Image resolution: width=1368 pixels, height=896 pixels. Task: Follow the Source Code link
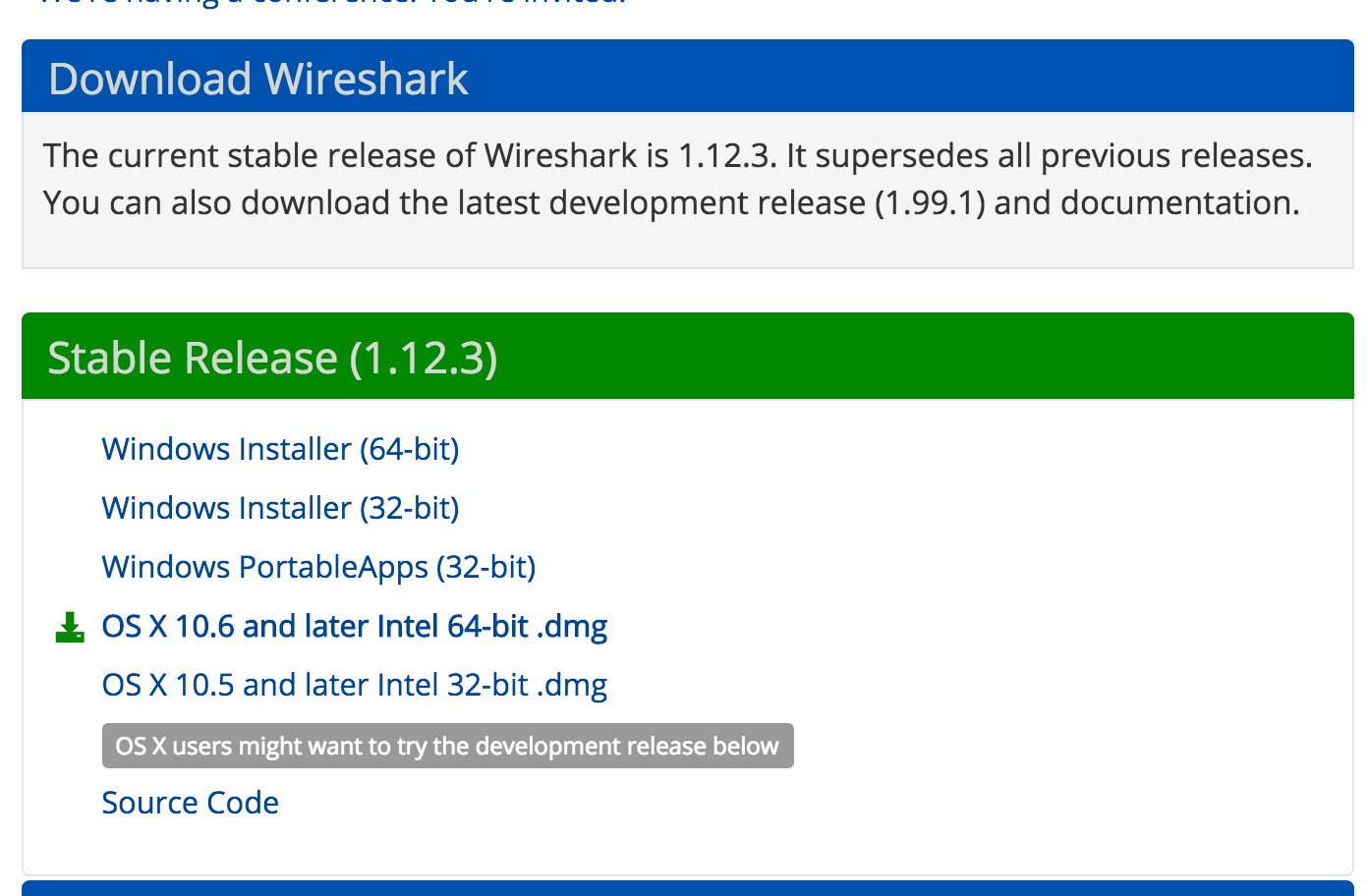(191, 803)
